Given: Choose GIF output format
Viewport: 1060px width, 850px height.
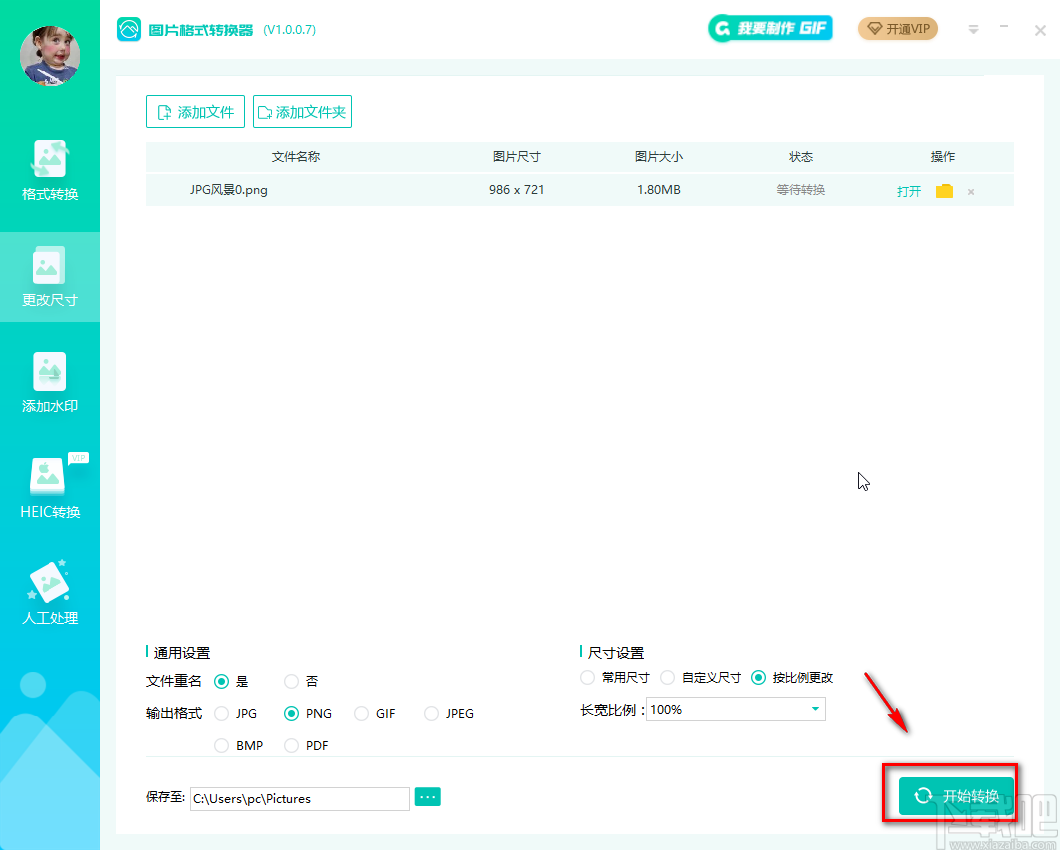Looking at the screenshot, I should click(x=362, y=713).
